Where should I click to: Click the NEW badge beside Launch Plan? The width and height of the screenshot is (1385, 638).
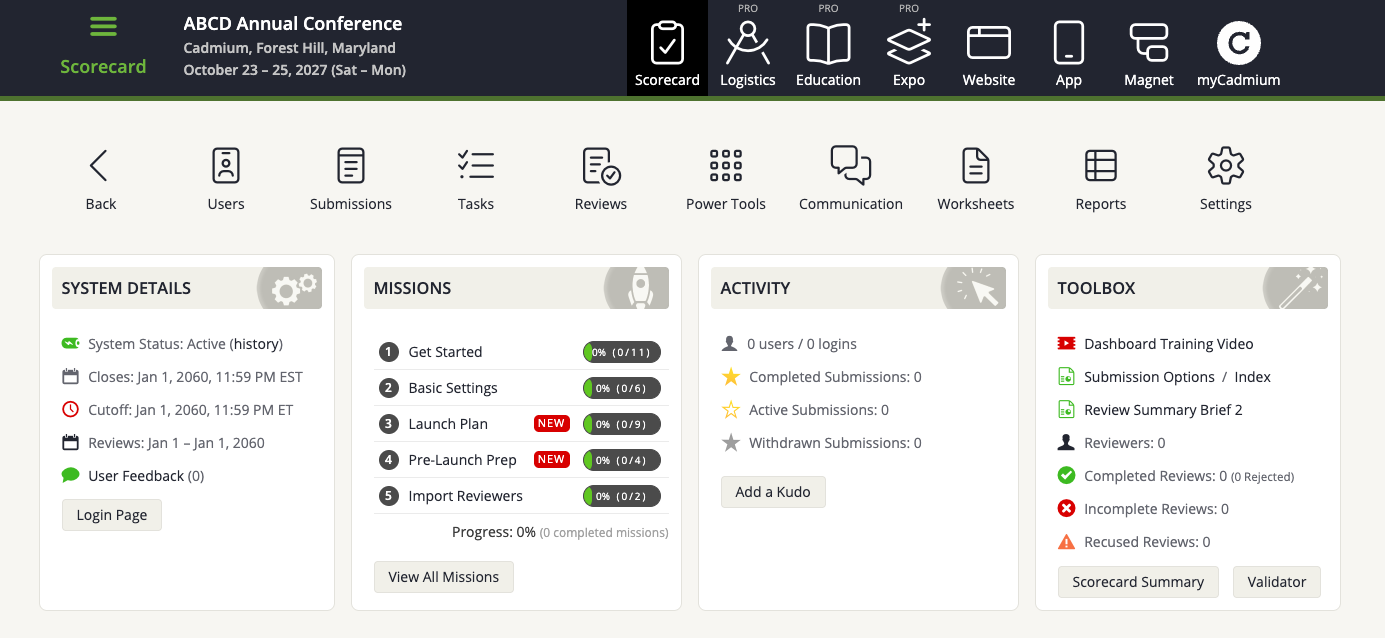coord(552,424)
